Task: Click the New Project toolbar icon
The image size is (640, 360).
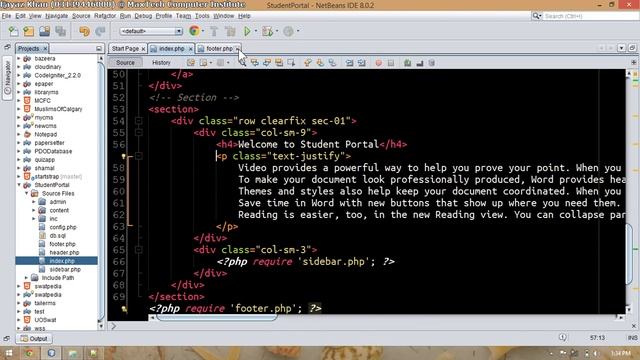Action: [29, 31]
